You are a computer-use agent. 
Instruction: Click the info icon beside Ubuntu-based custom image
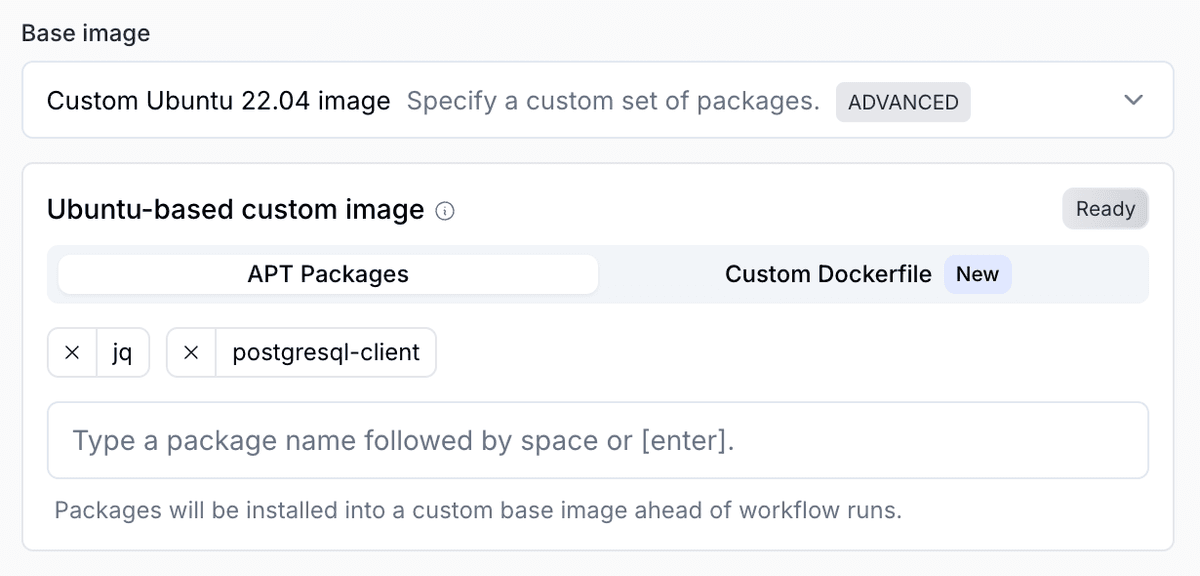tap(445, 210)
